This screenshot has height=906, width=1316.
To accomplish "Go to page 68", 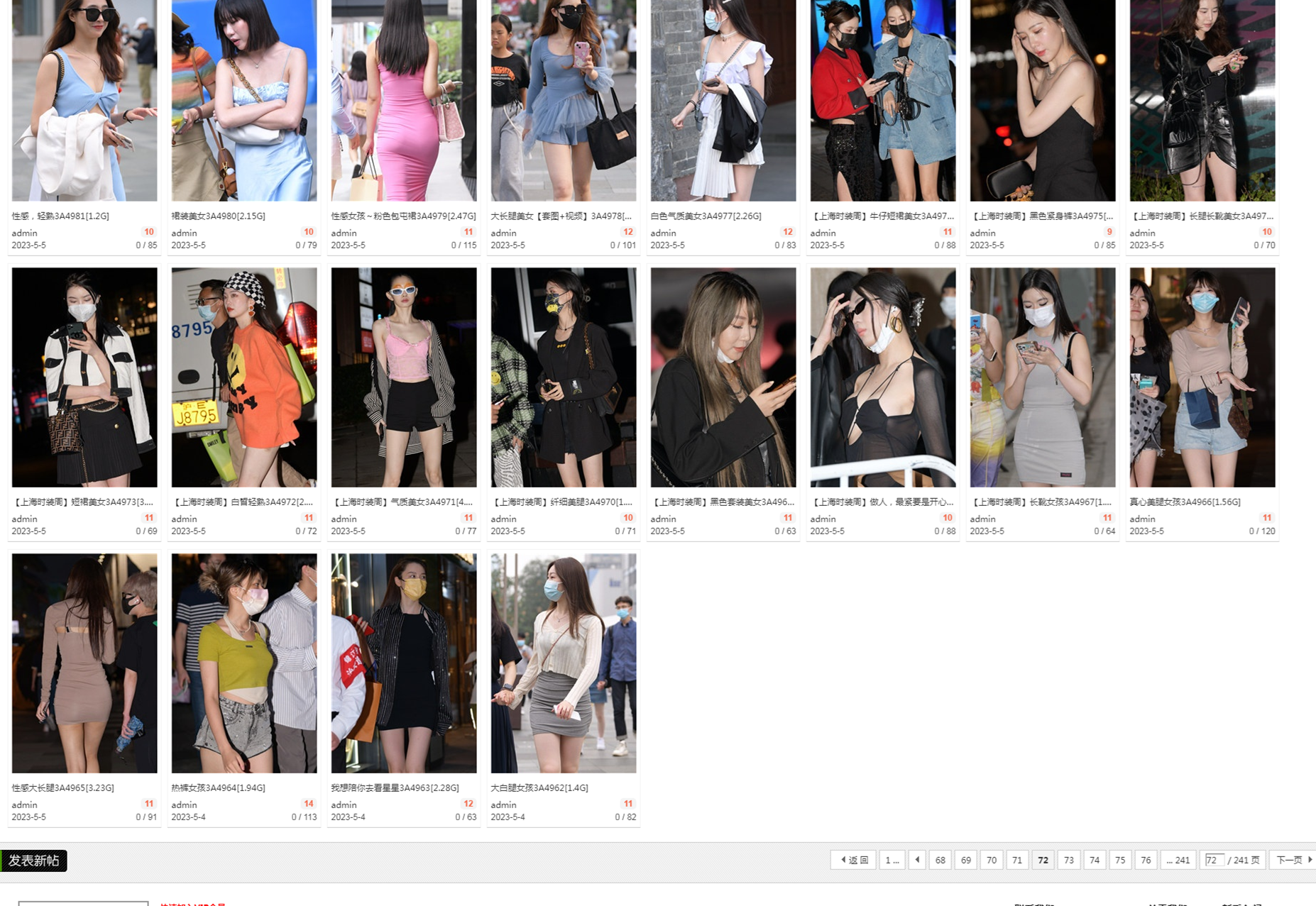I will click(940, 860).
